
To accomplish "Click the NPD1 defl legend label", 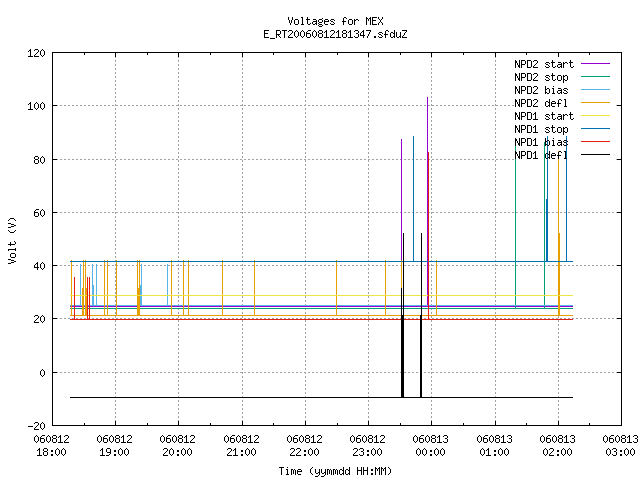I will coord(541,155).
